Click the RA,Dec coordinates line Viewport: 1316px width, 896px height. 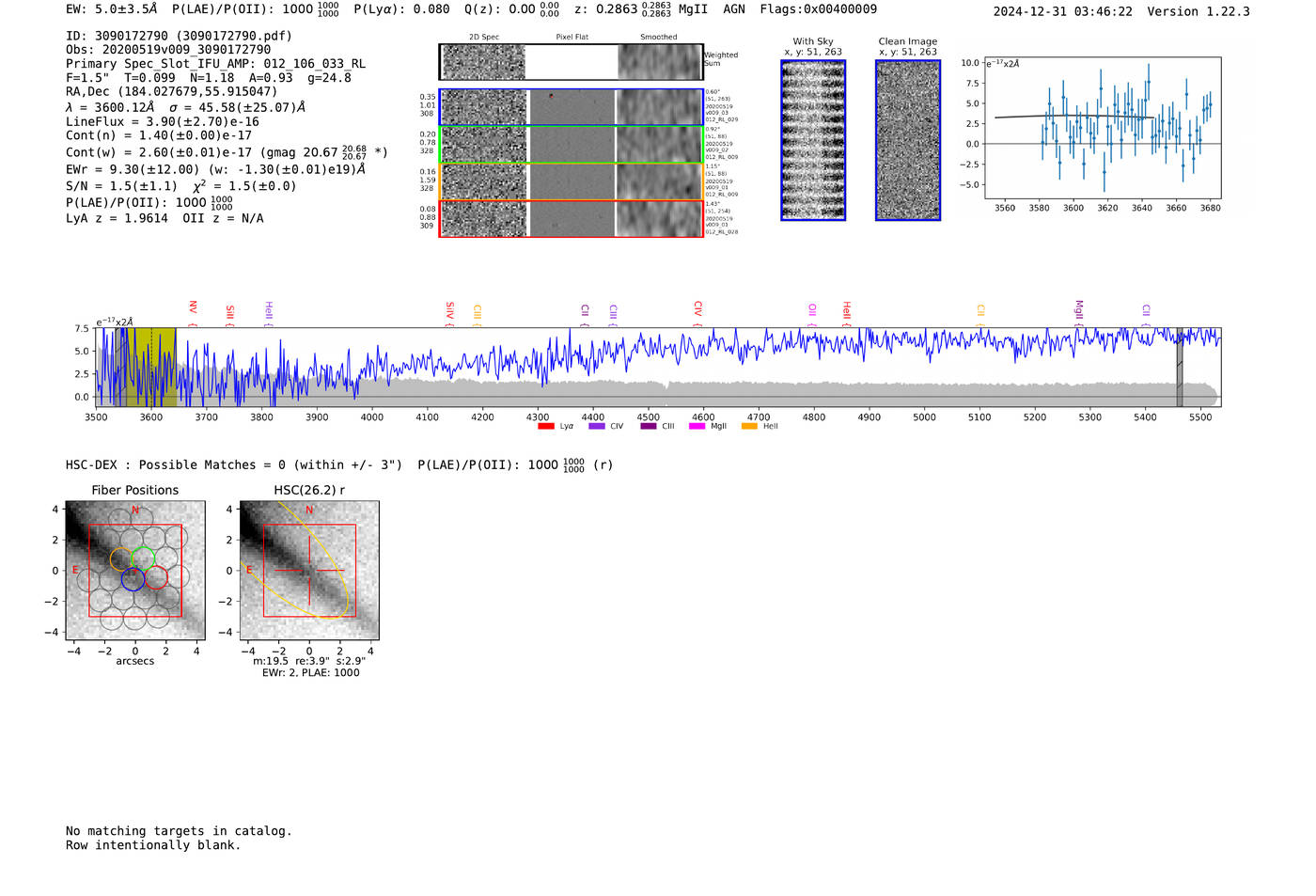pyautogui.click(x=172, y=91)
